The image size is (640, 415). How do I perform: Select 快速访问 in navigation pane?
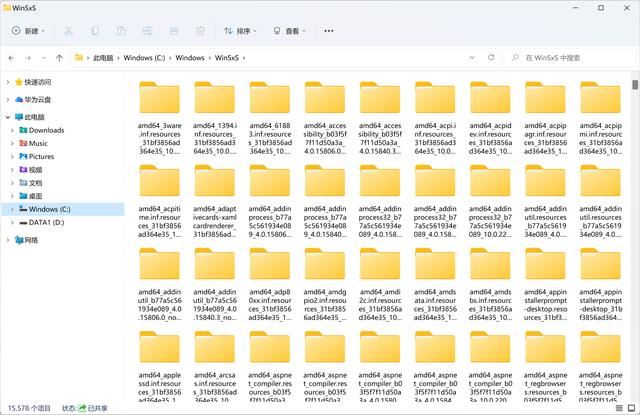(38, 82)
